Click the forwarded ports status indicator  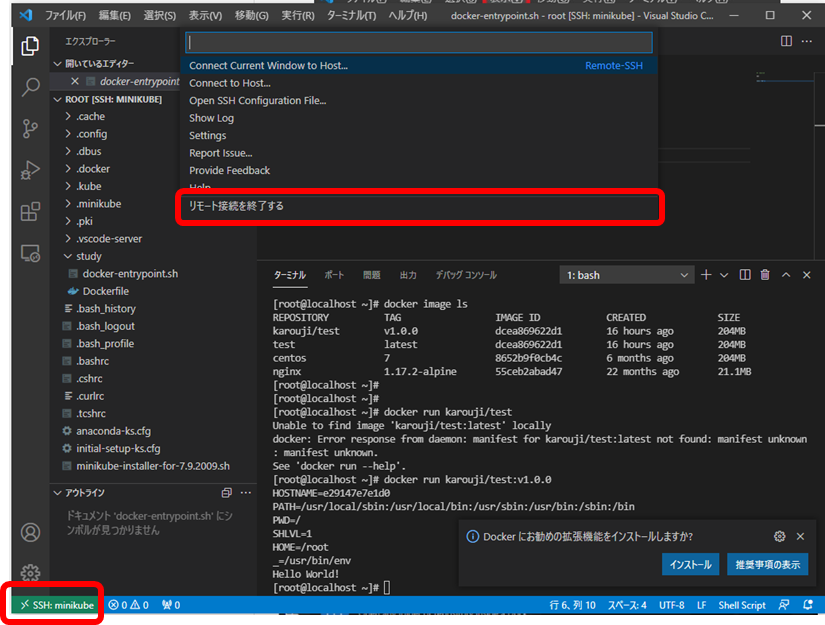point(171,605)
